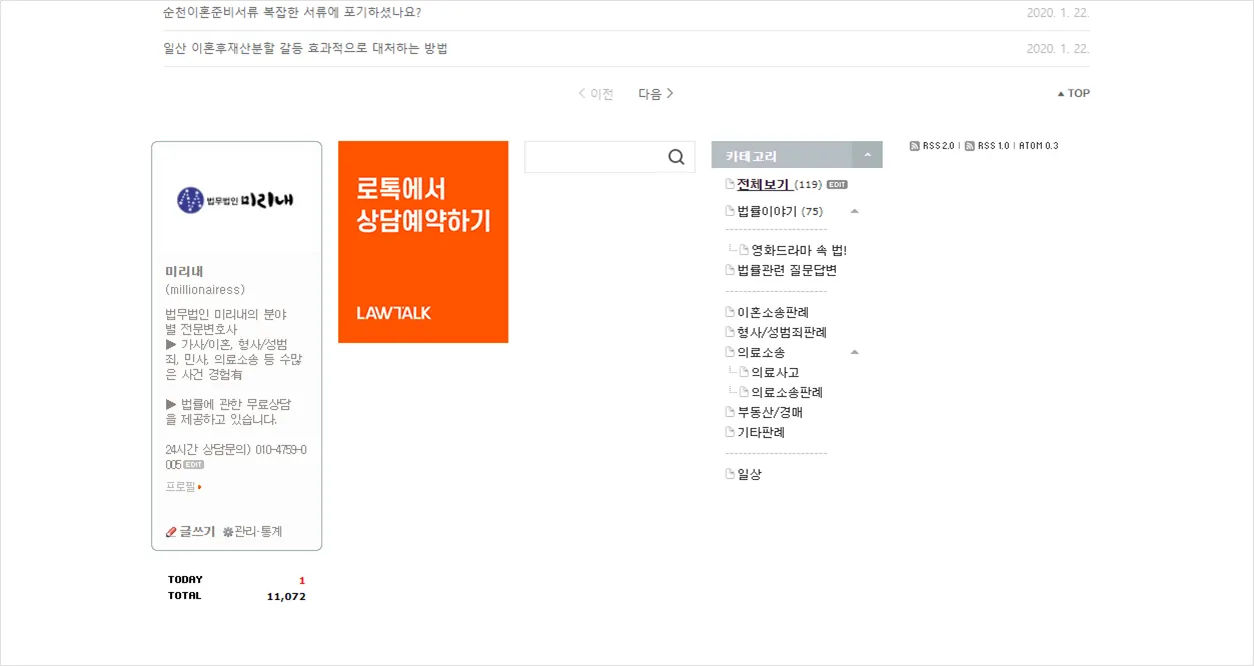1254x666 pixels.
Task: Open the RSS 2.0 feed icon
Action: [914, 146]
